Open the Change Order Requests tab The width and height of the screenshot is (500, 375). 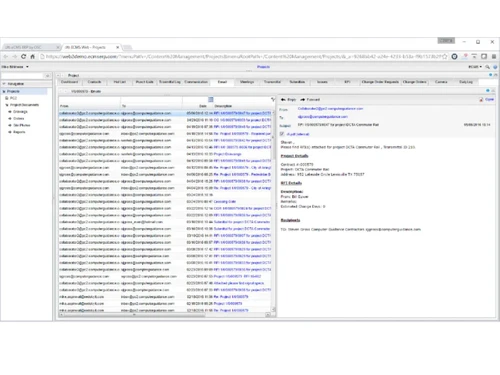click(380, 82)
